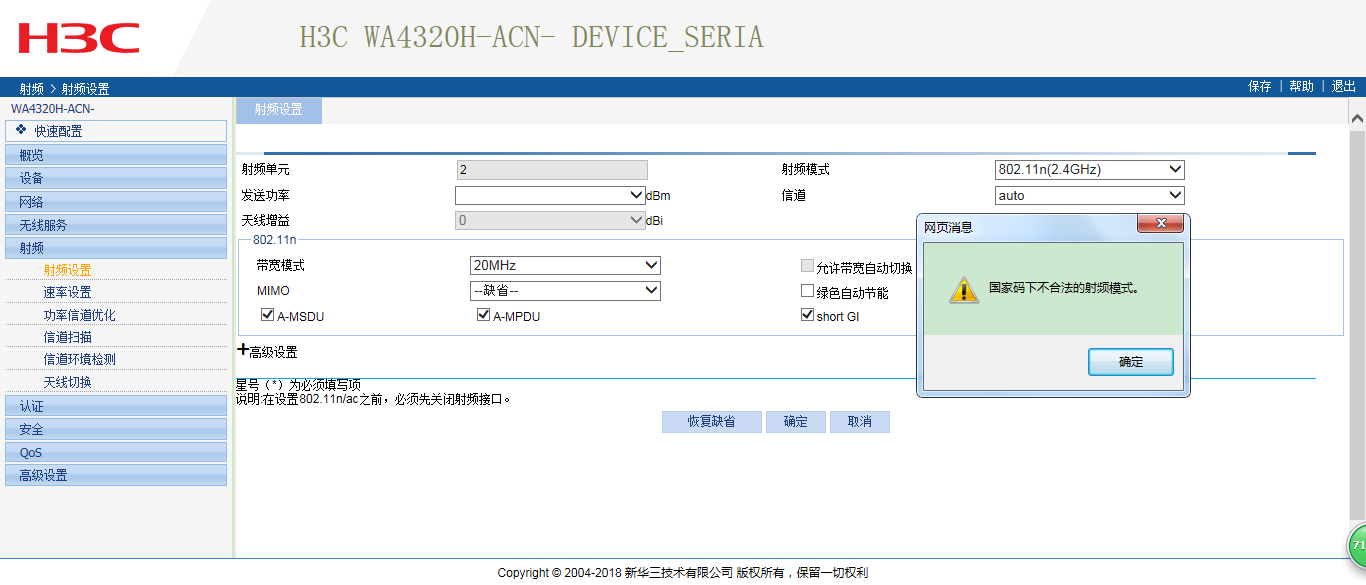Open the 射频模式 dropdown

[x=1090, y=170]
